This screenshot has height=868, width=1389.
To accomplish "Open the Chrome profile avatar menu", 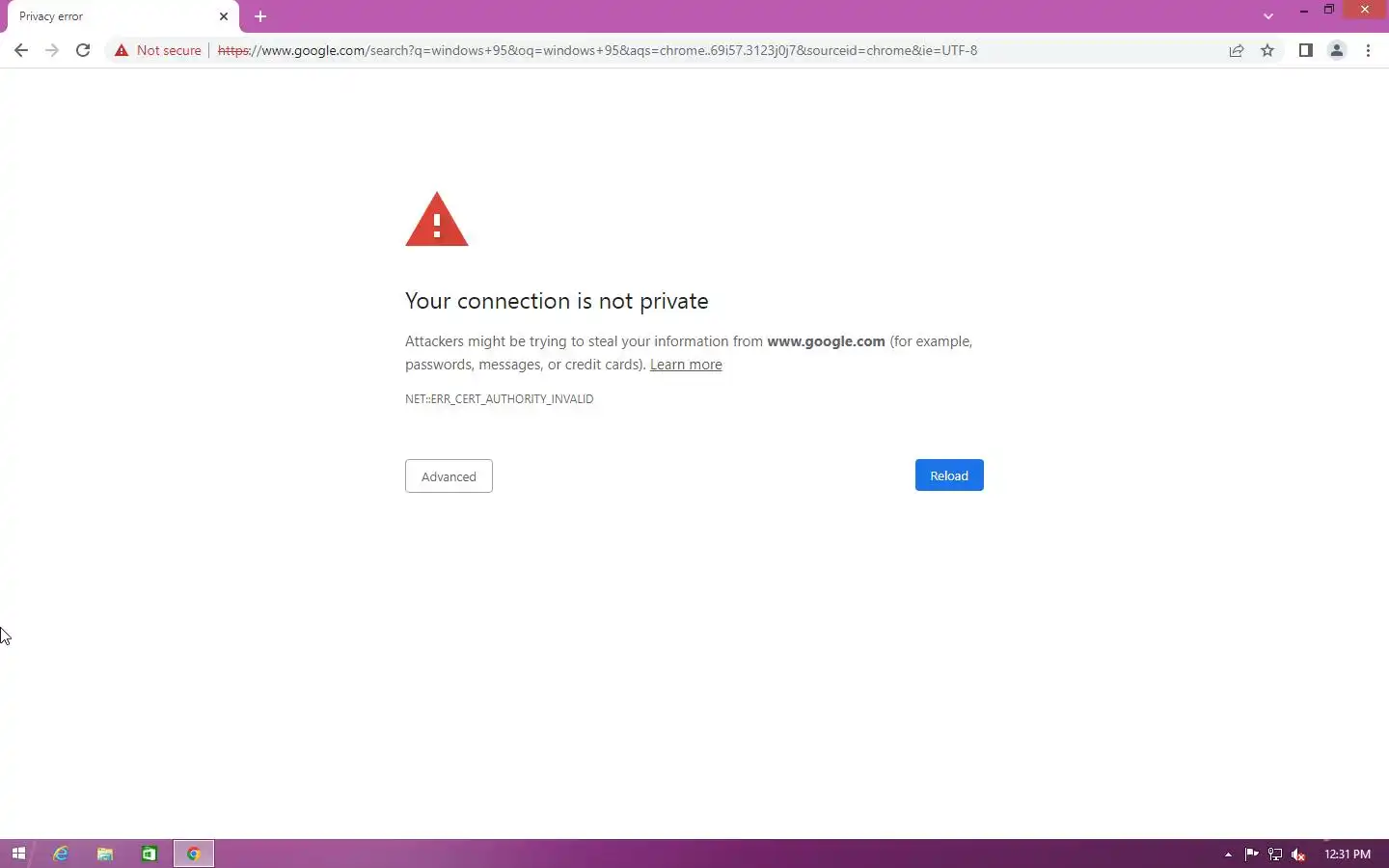I will (1337, 50).
